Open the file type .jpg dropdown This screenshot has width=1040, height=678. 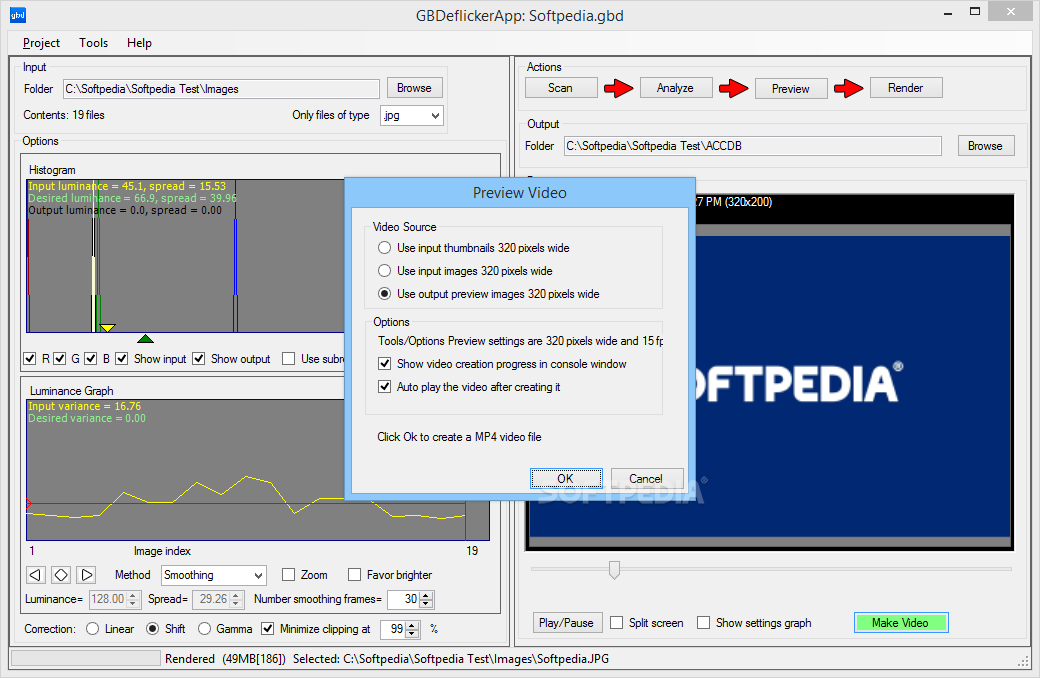pos(411,115)
